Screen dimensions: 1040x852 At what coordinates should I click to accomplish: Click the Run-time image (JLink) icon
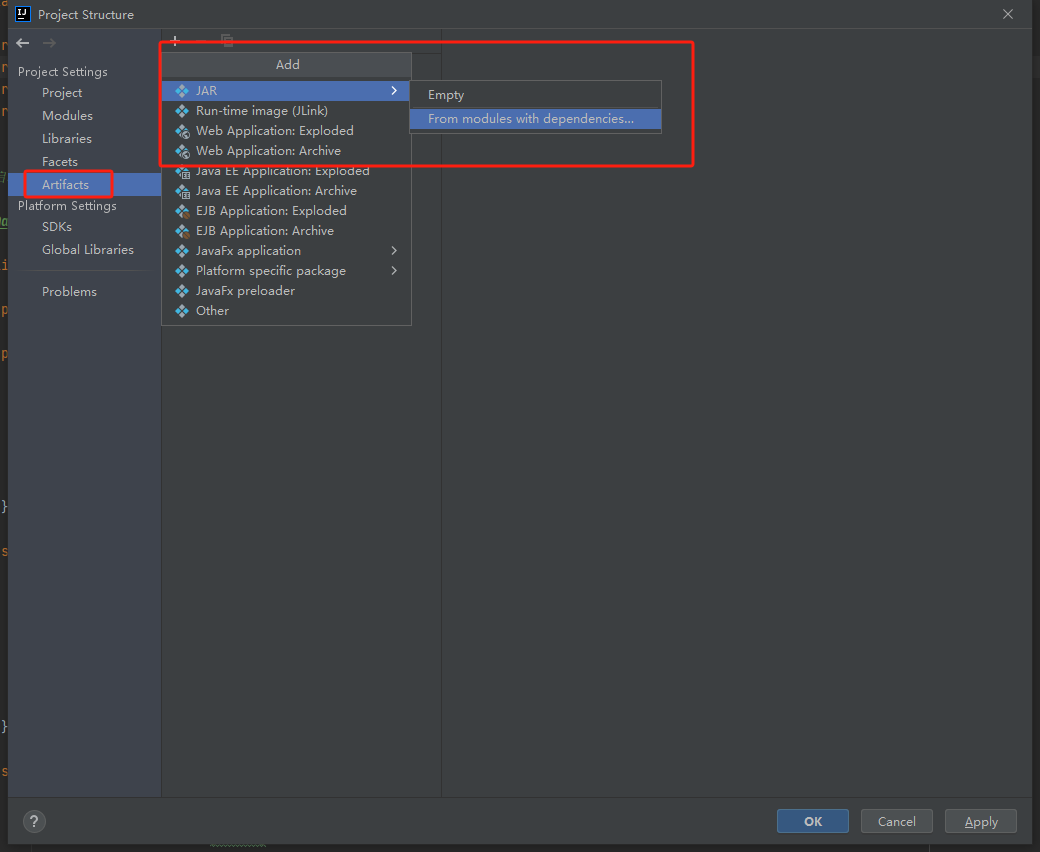tap(182, 111)
